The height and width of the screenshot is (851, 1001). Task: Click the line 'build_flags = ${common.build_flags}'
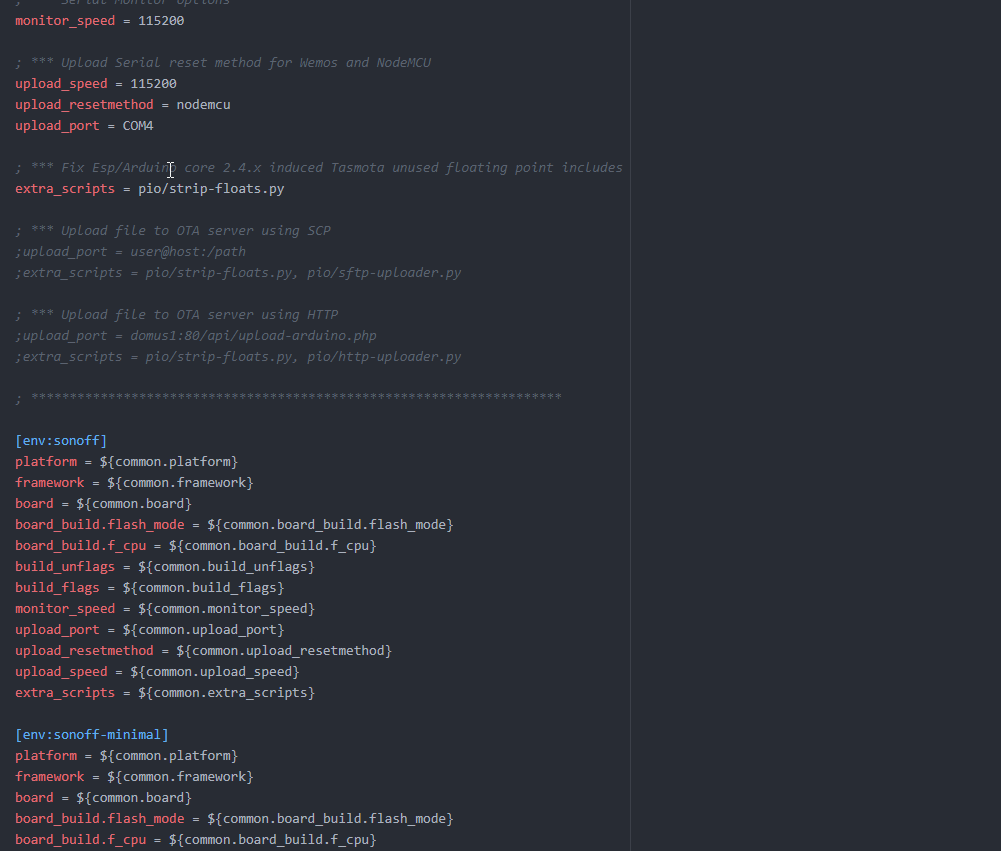point(149,588)
